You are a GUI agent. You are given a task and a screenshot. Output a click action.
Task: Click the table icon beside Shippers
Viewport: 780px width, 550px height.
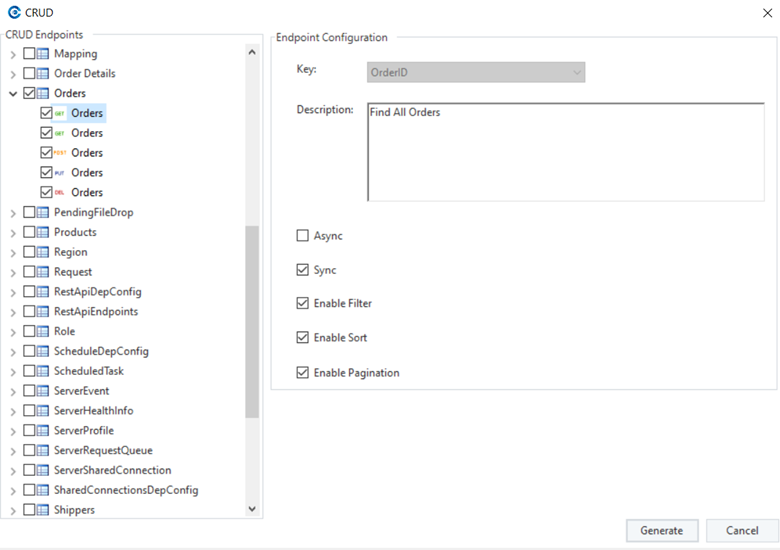[43, 510]
